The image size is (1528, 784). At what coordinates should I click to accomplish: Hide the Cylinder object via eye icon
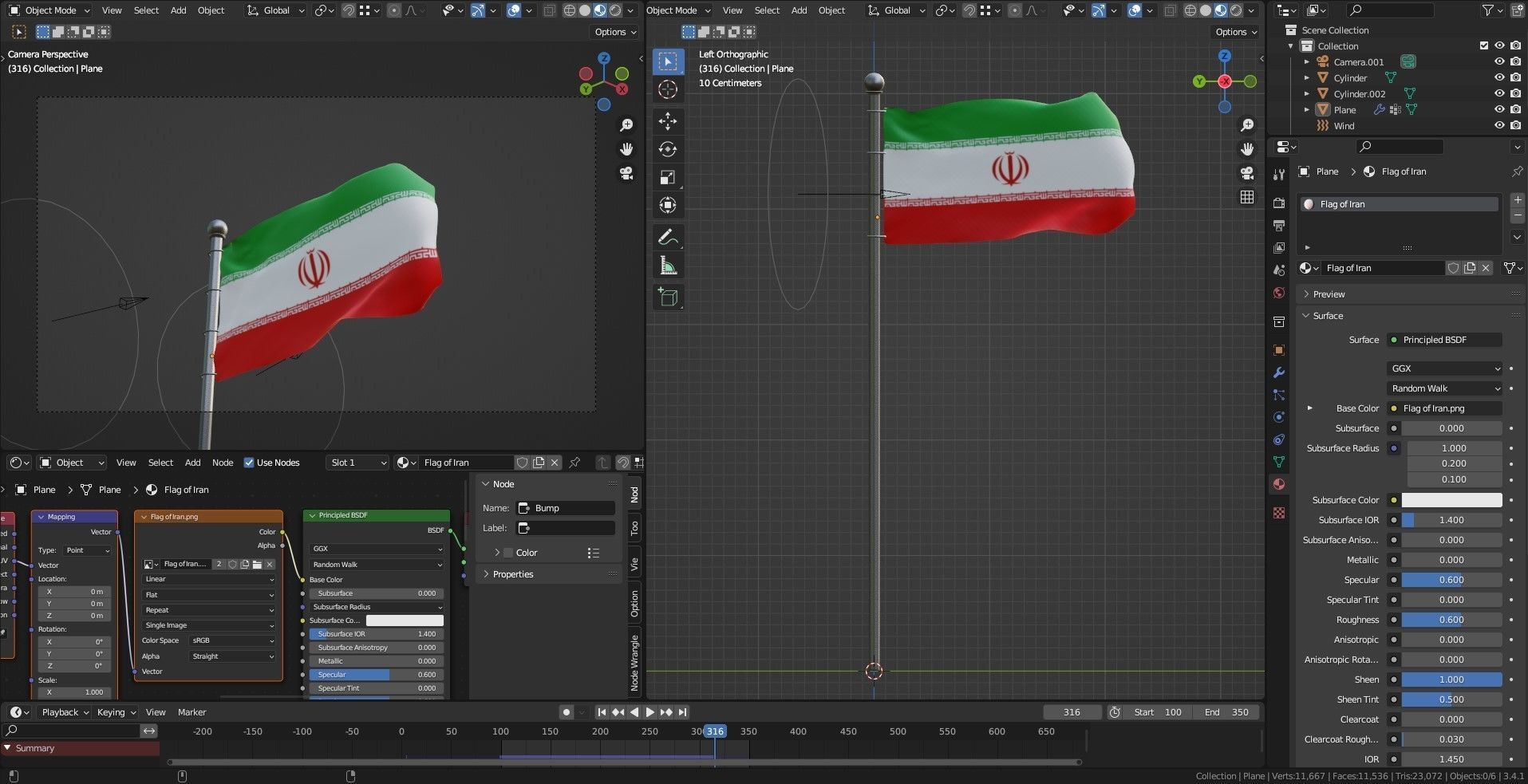coord(1499,78)
